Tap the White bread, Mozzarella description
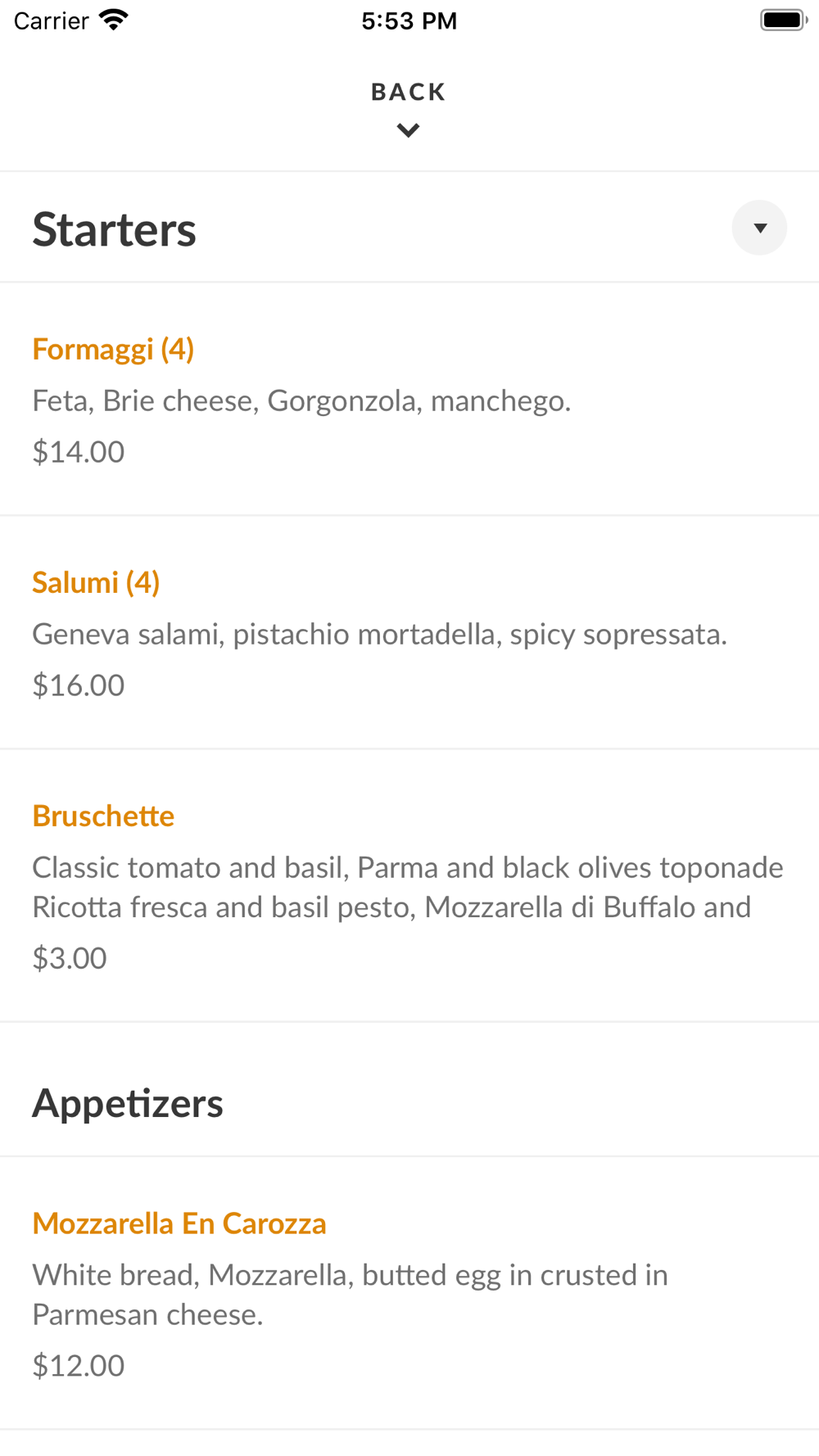Viewport: 819px width, 1456px height. (x=350, y=1295)
